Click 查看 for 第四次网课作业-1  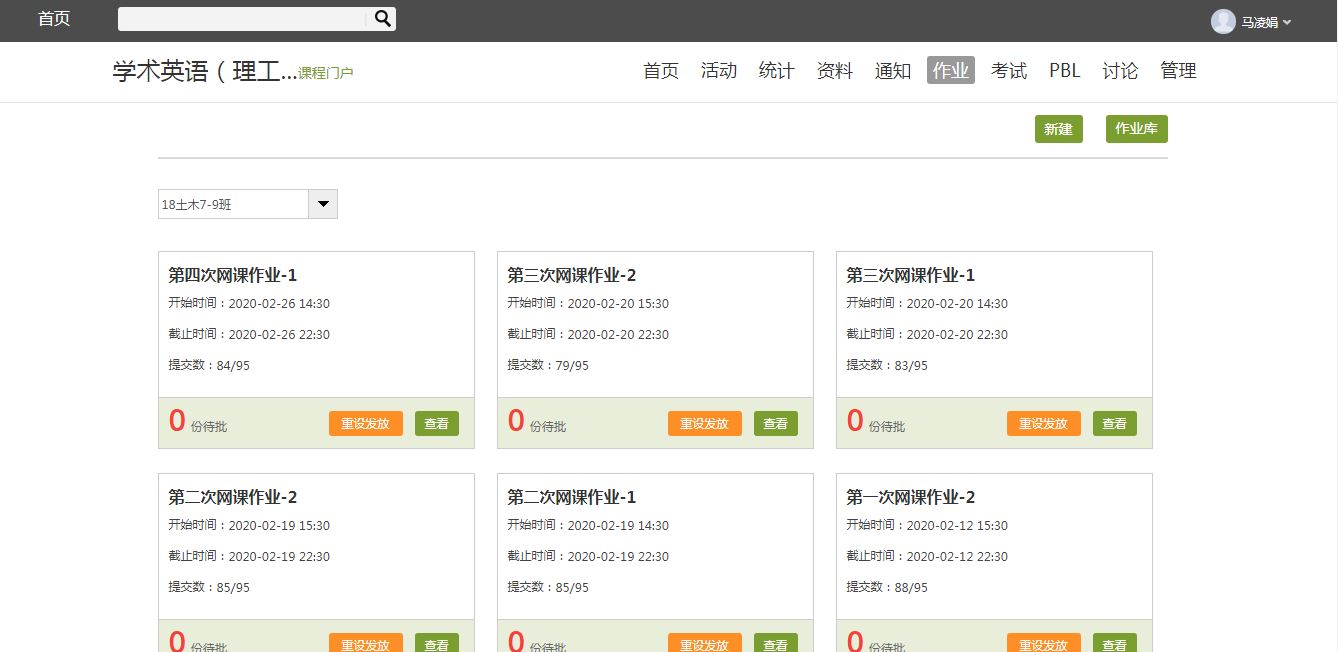pos(437,424)
